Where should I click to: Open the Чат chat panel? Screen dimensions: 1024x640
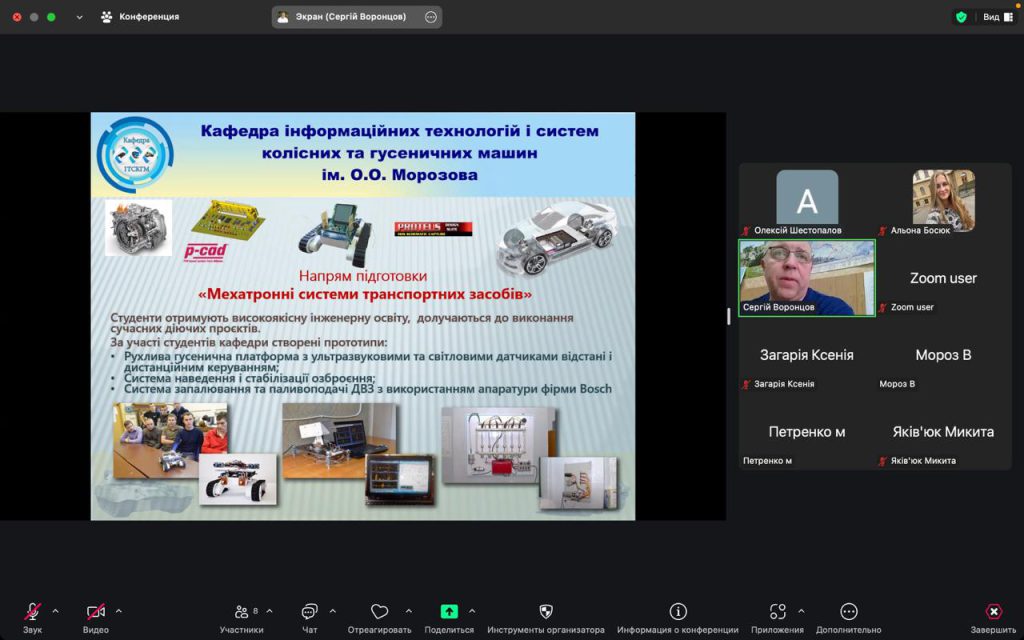pyautogui.click(x=309, y=612)
